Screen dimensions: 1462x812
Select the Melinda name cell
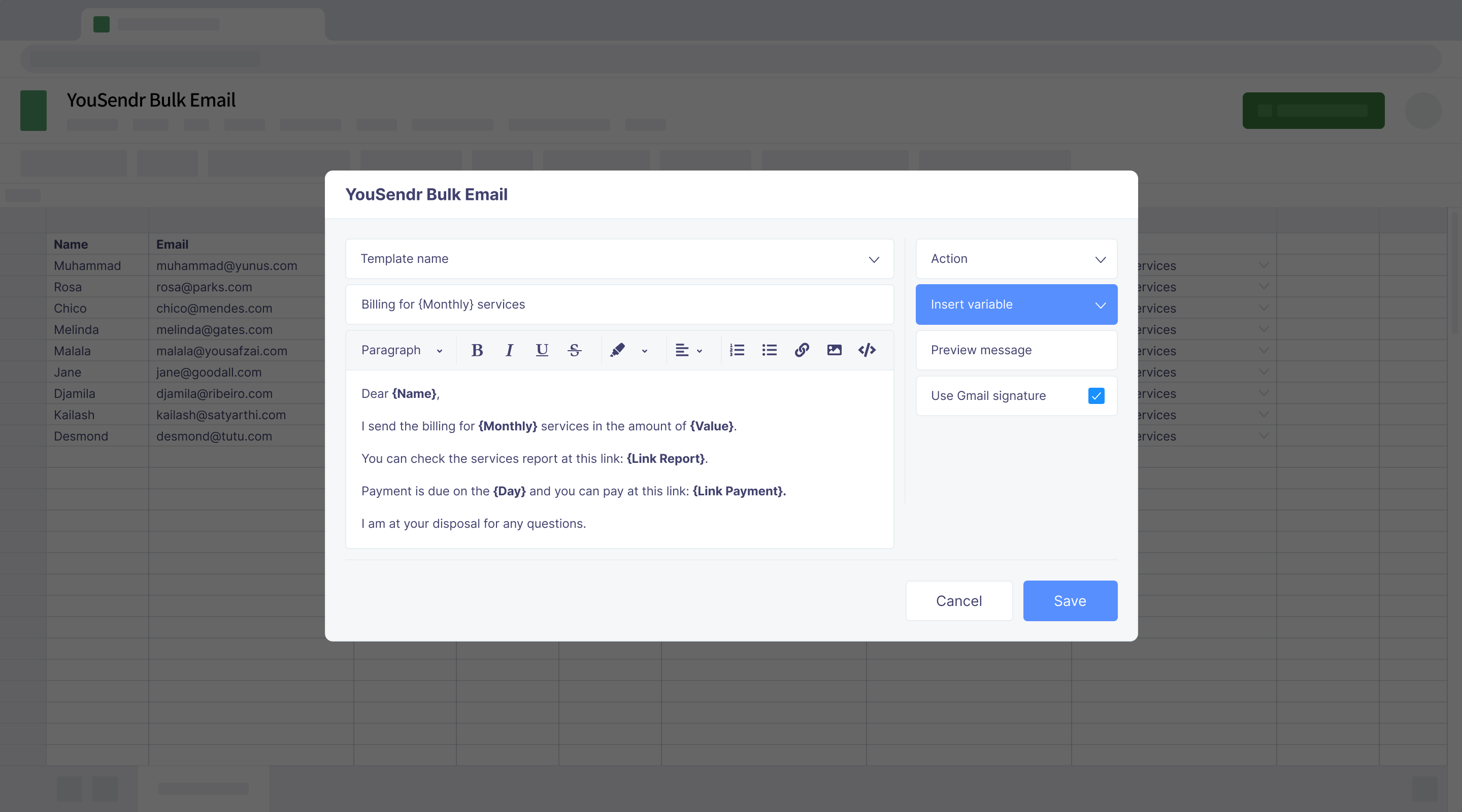(97, 330)
